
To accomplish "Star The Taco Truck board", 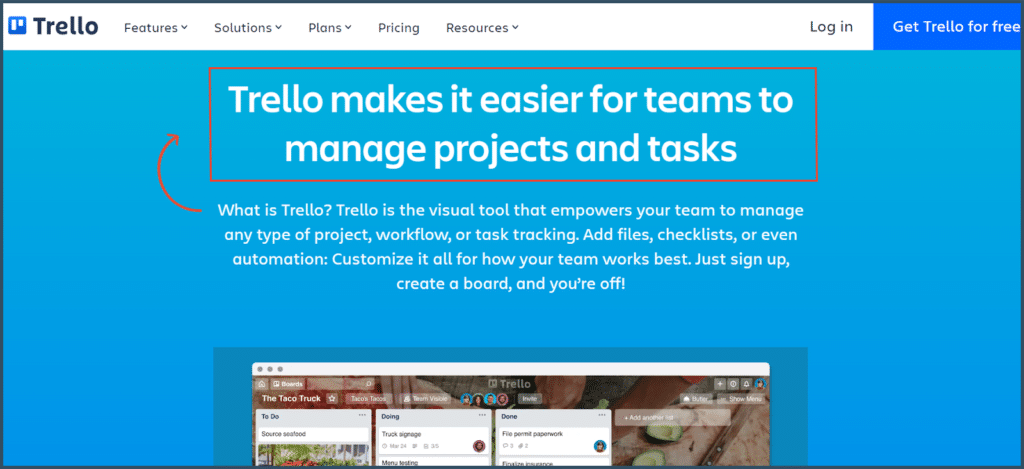I will pyautogui.click(x=332, y=398).
